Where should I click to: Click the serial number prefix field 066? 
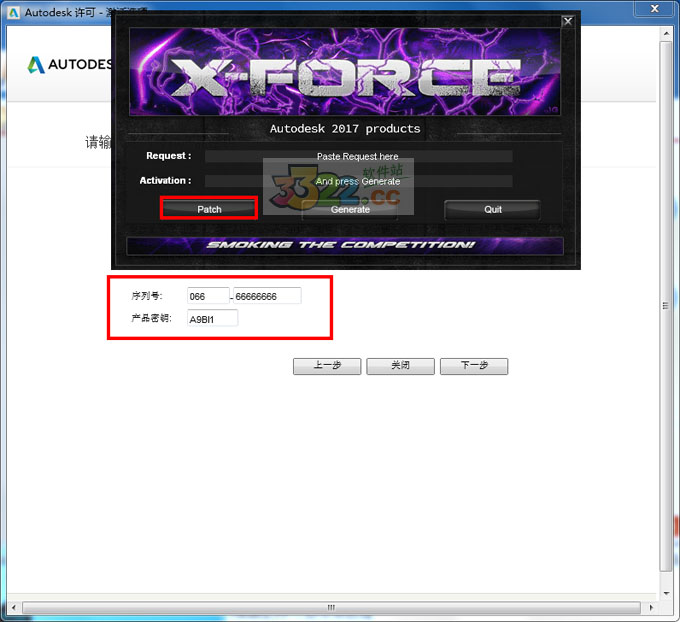pos(208,296)
